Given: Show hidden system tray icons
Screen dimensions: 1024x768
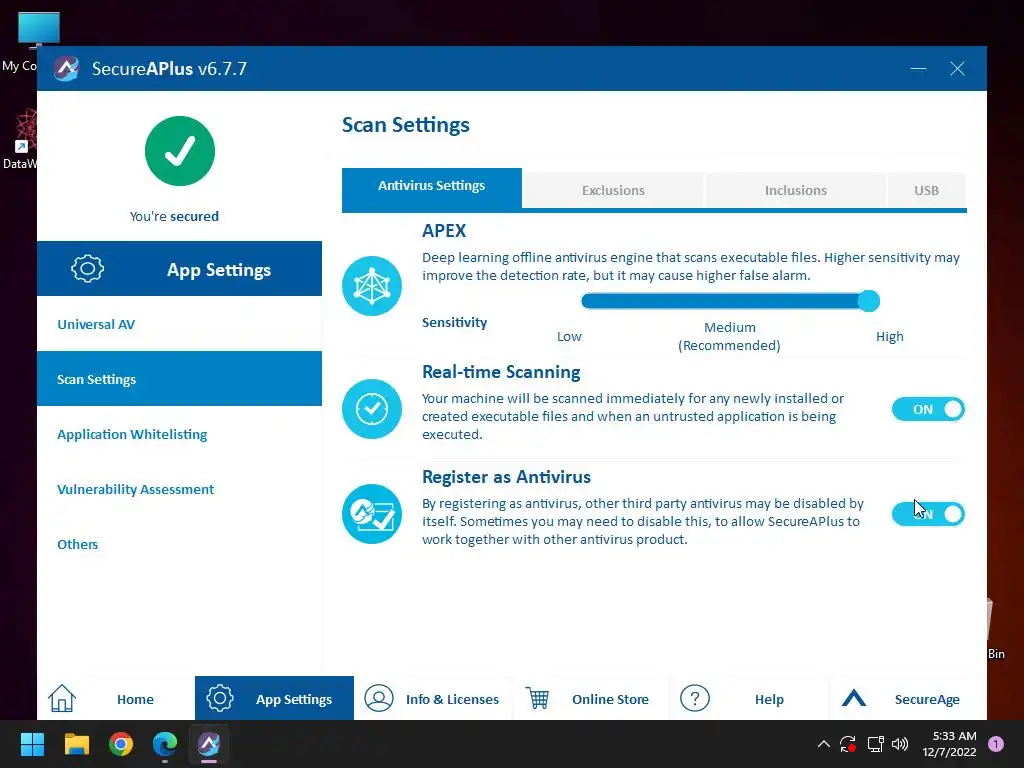Looking at the screenshot, I should pos(824,744).
